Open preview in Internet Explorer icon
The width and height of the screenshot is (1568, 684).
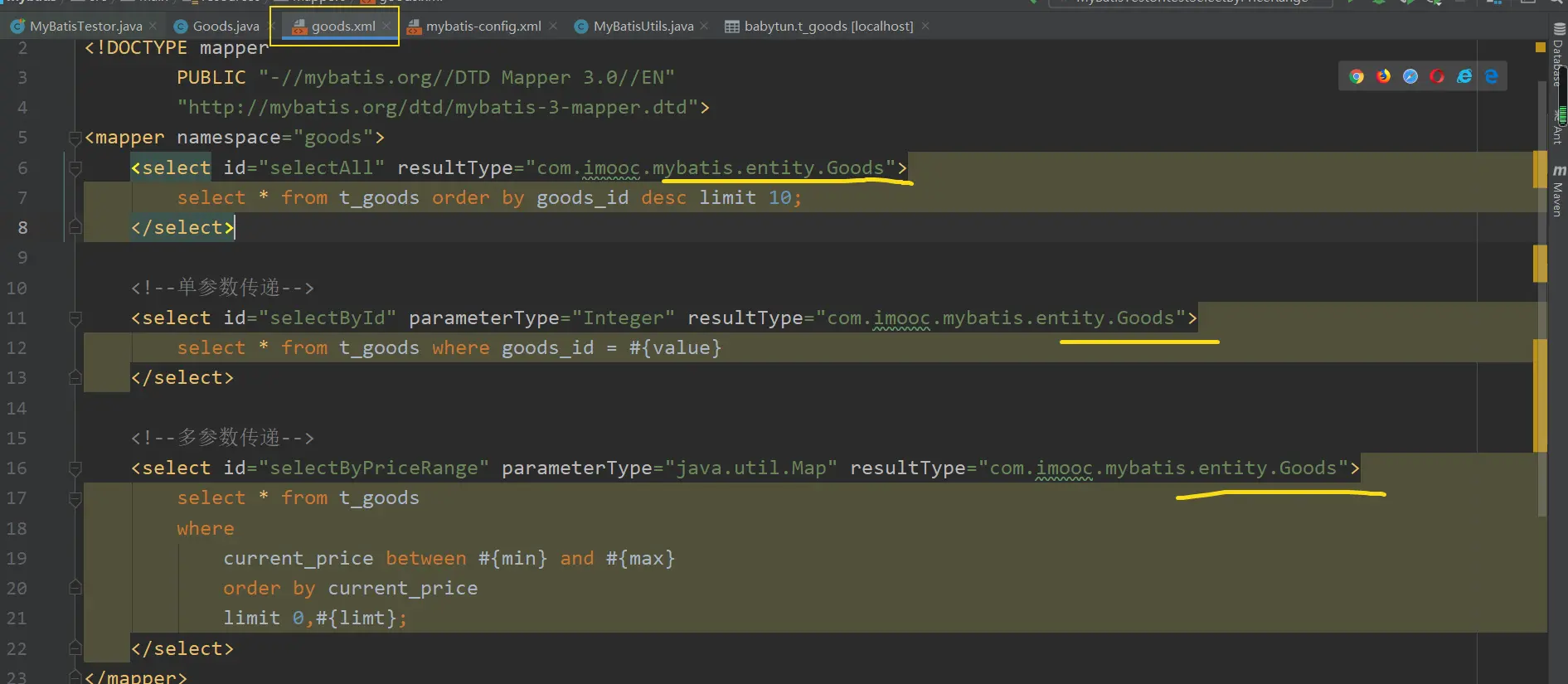(x=1464, y=76)
